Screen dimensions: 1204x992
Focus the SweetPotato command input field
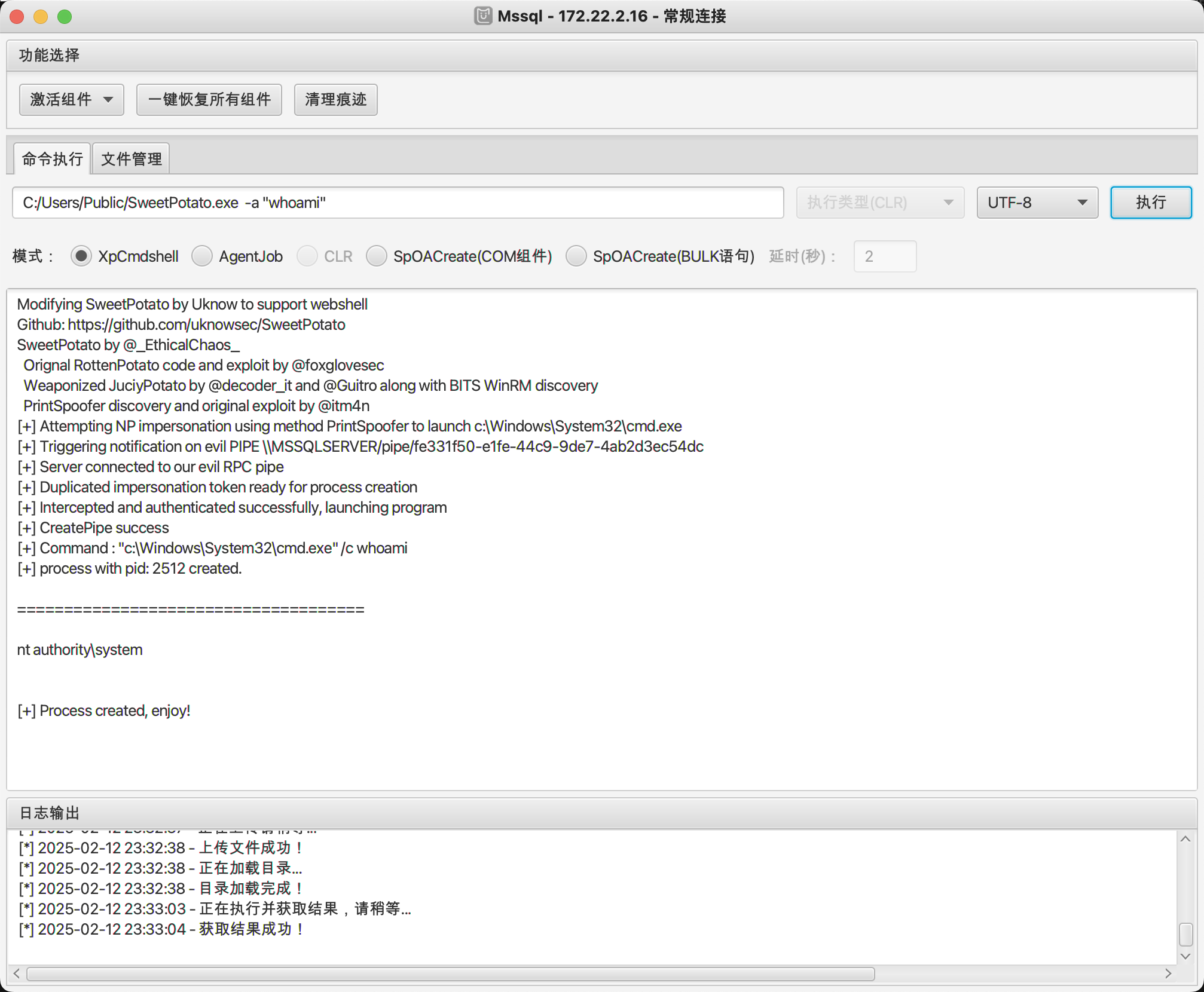(x=398, y=203)
